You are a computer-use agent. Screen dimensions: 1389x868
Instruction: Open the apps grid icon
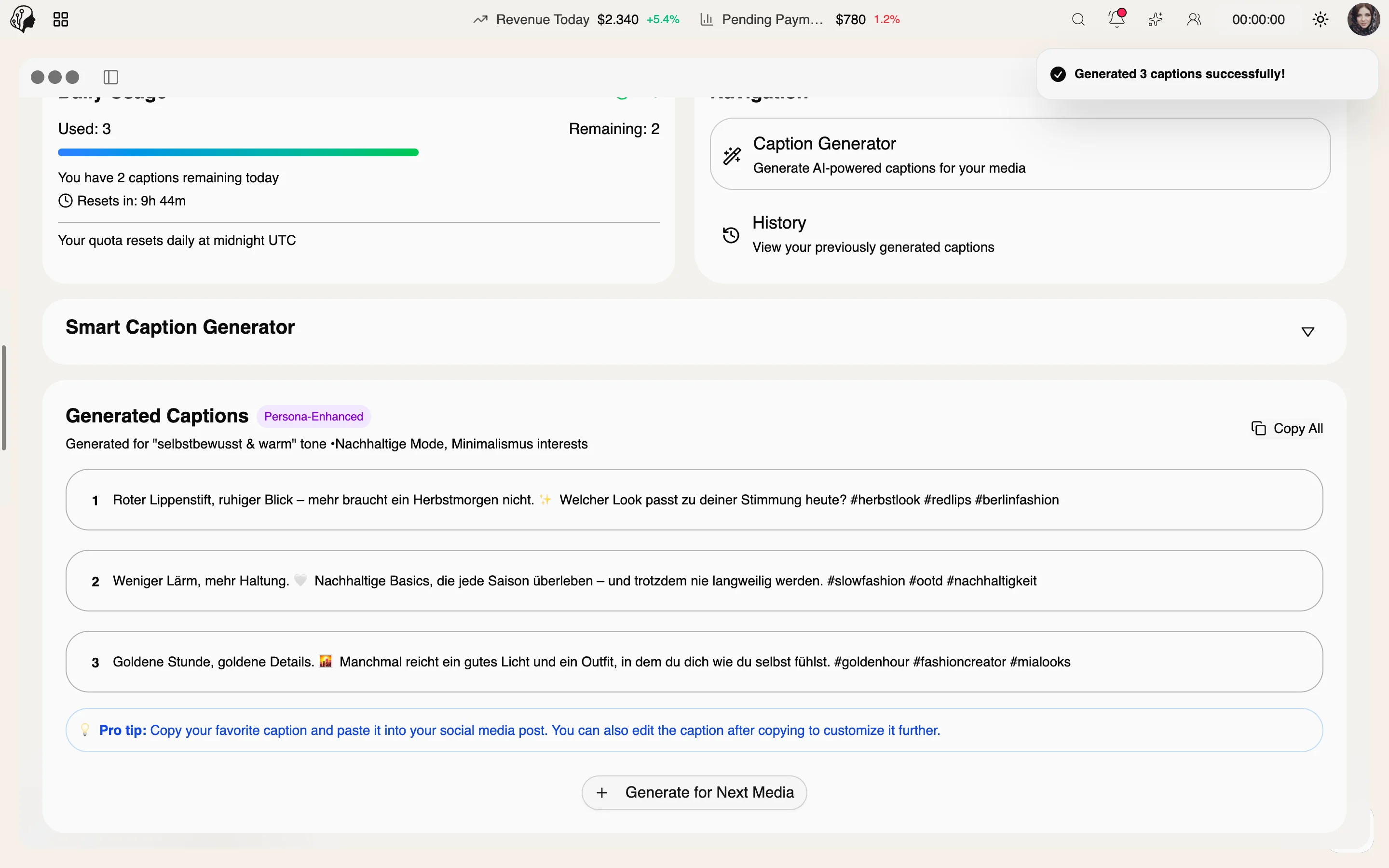61,19
